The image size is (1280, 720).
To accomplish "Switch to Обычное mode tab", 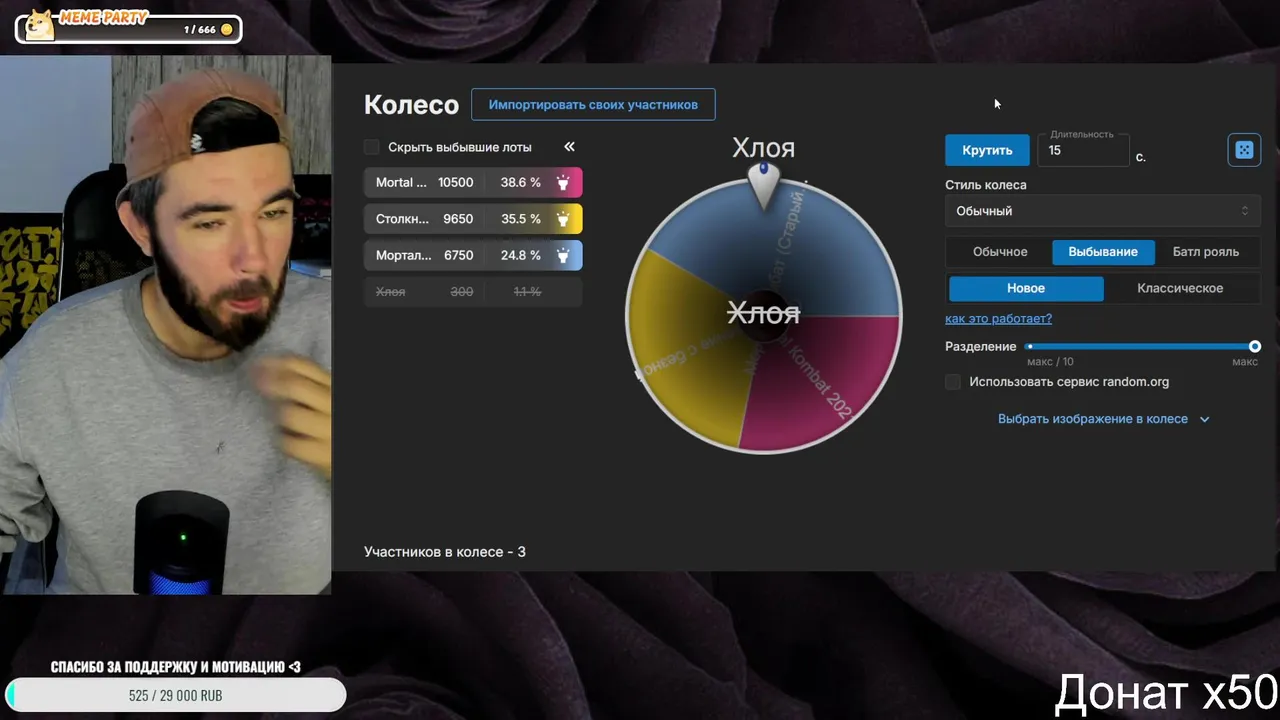I will pyautogui.click(x=1000, y=252).
